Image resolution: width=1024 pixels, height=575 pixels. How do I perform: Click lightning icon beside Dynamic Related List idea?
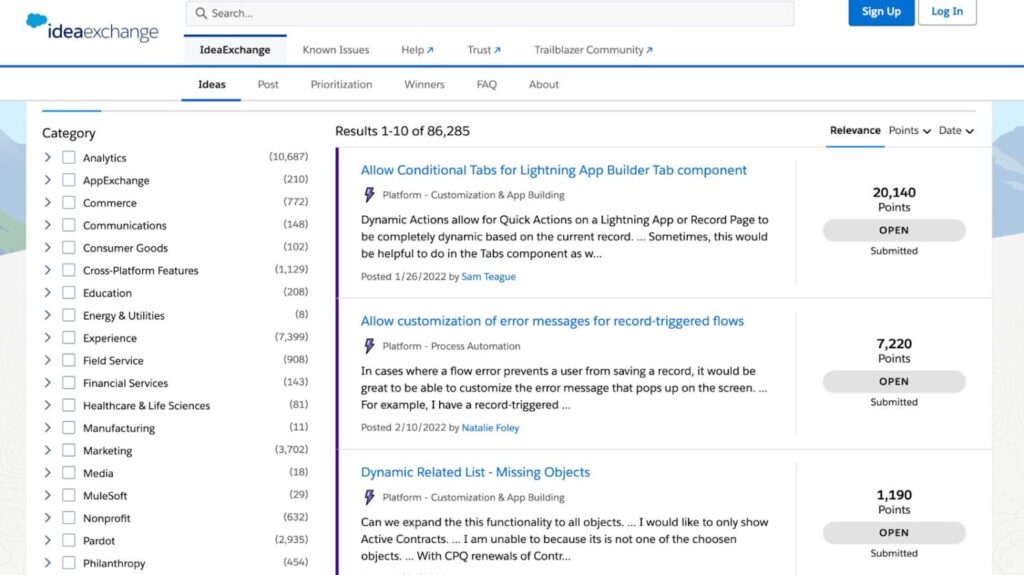(369, 497)
